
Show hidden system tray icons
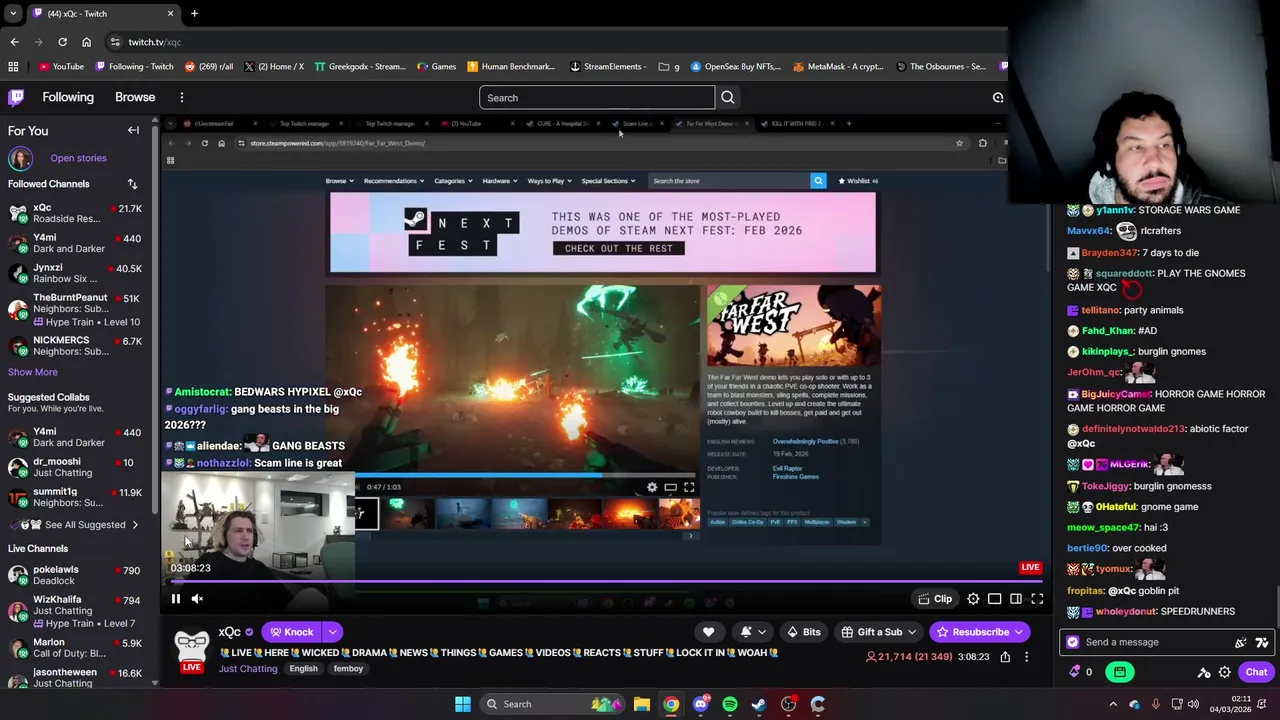pos(1113,704)
